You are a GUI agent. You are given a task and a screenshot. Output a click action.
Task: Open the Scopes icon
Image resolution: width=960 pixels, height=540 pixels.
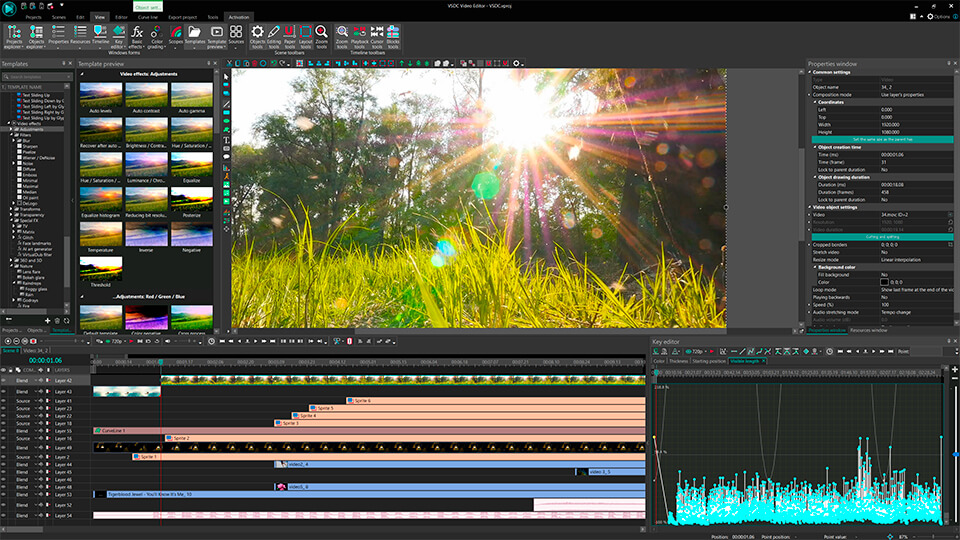176,36
